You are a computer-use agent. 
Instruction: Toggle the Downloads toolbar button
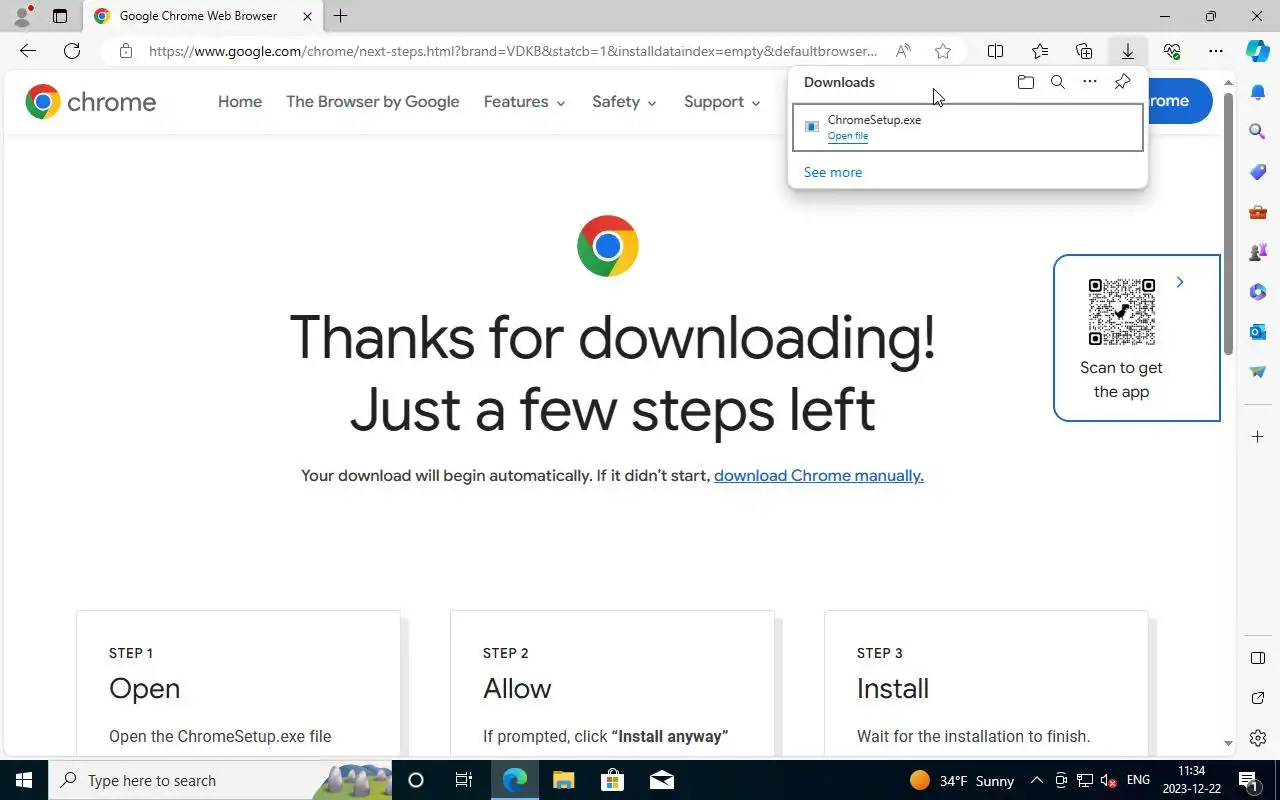(x=1128, y=51)
